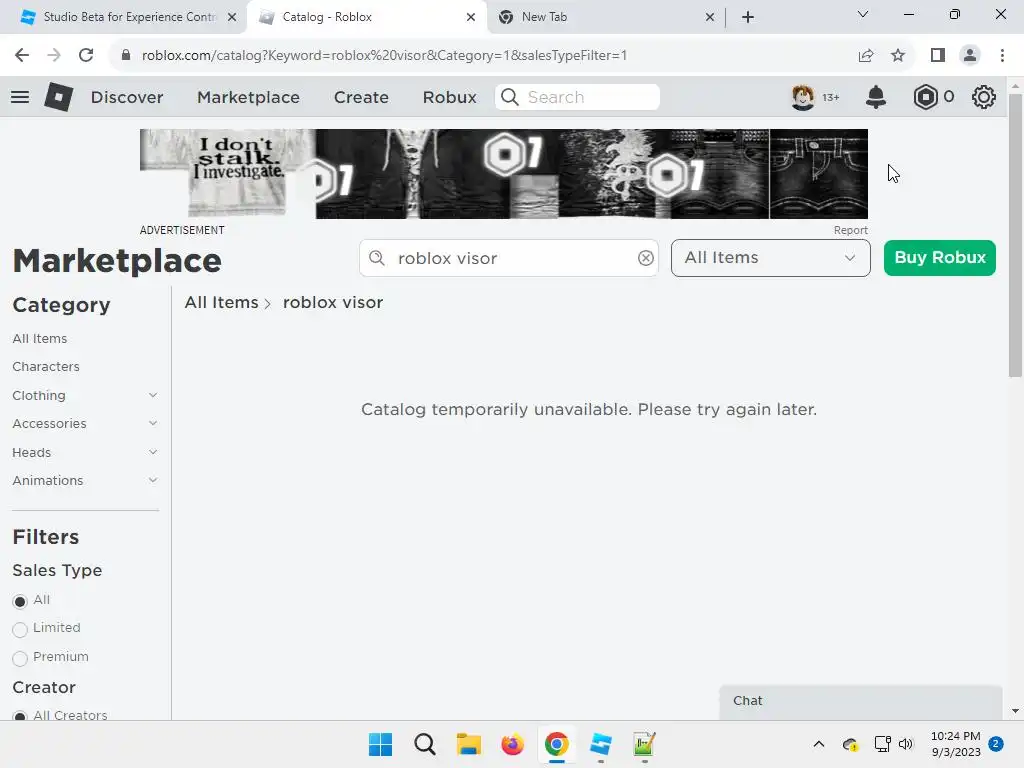
Task: Open the Robux nav item
Action: coord(449,97)
